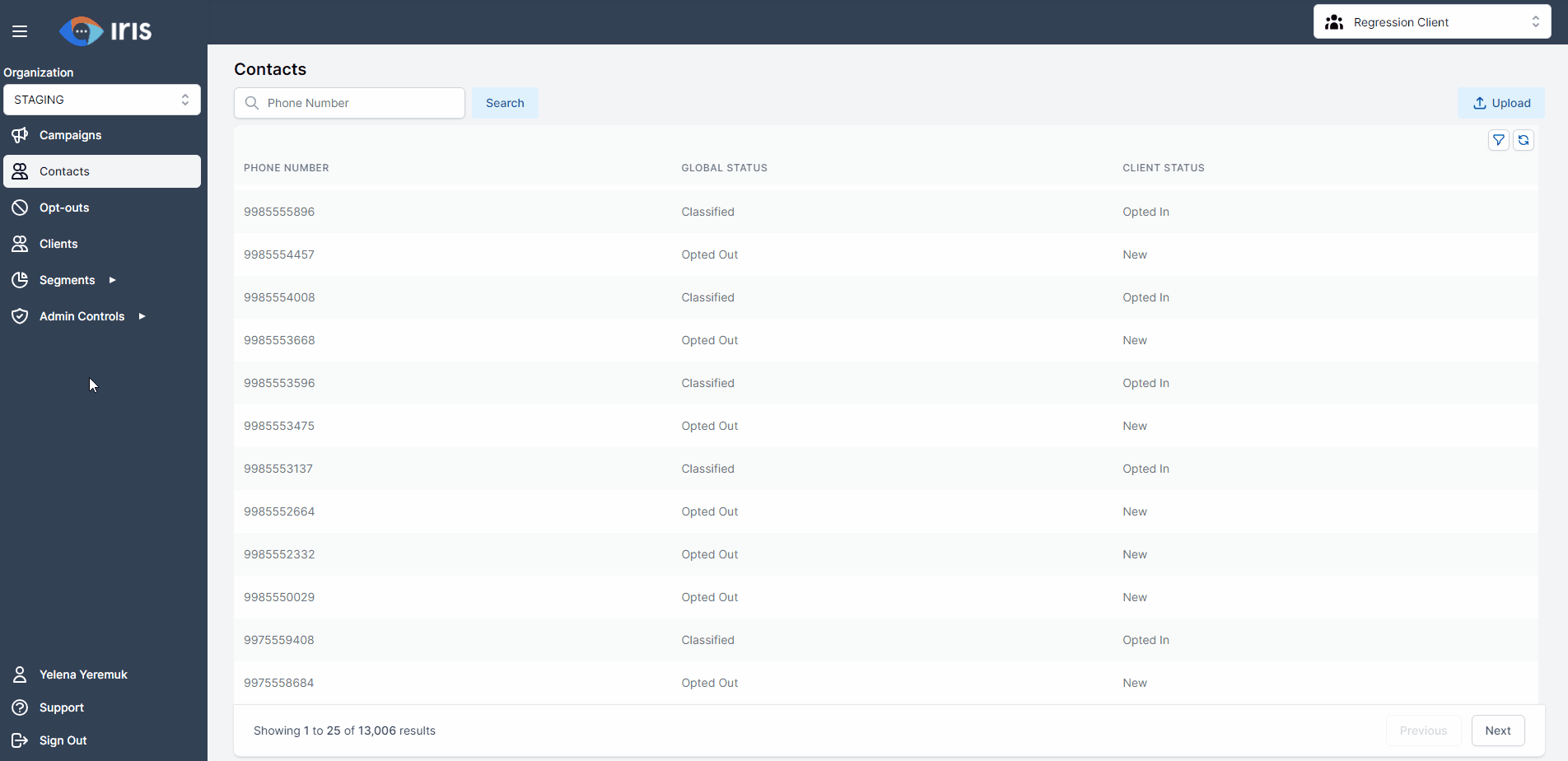This screenshot has height=761, width=1568.
Task: Click the Campaigns megaphone icon
Action: [20, 135]
